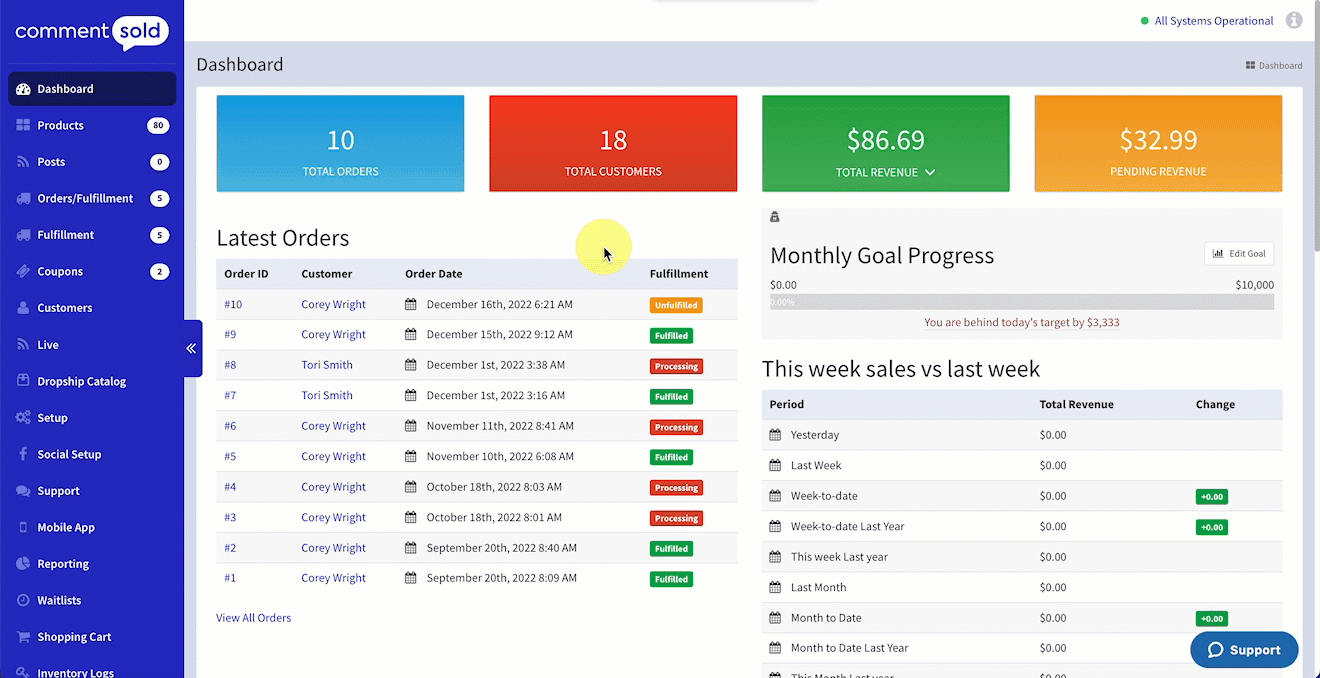
Task: Click the calendar icon for order #10
Action: tap(411, 305)
